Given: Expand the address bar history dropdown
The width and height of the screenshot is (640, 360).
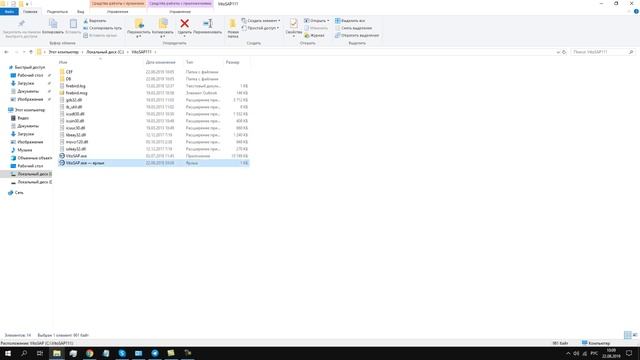Looking at the screenshot, I should coord(558,52).
